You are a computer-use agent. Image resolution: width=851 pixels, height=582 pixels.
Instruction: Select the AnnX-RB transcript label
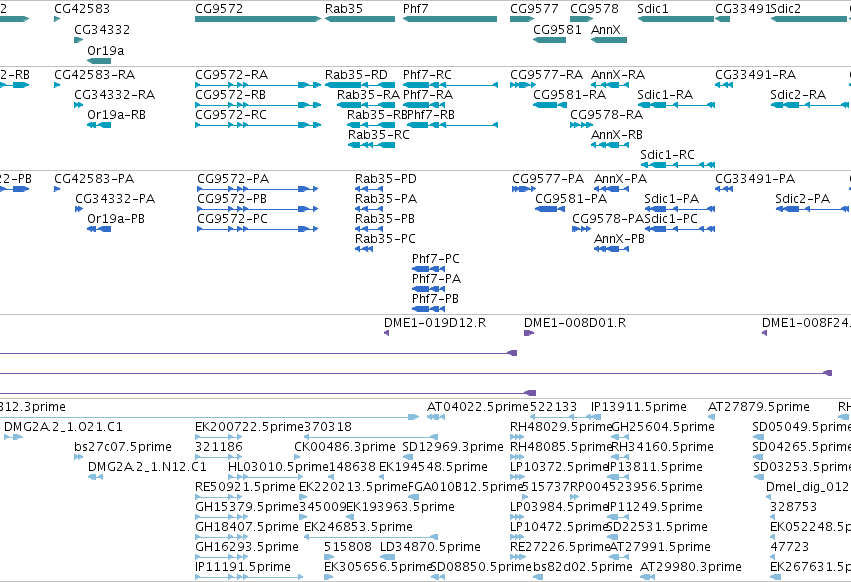tap(617, 135)
